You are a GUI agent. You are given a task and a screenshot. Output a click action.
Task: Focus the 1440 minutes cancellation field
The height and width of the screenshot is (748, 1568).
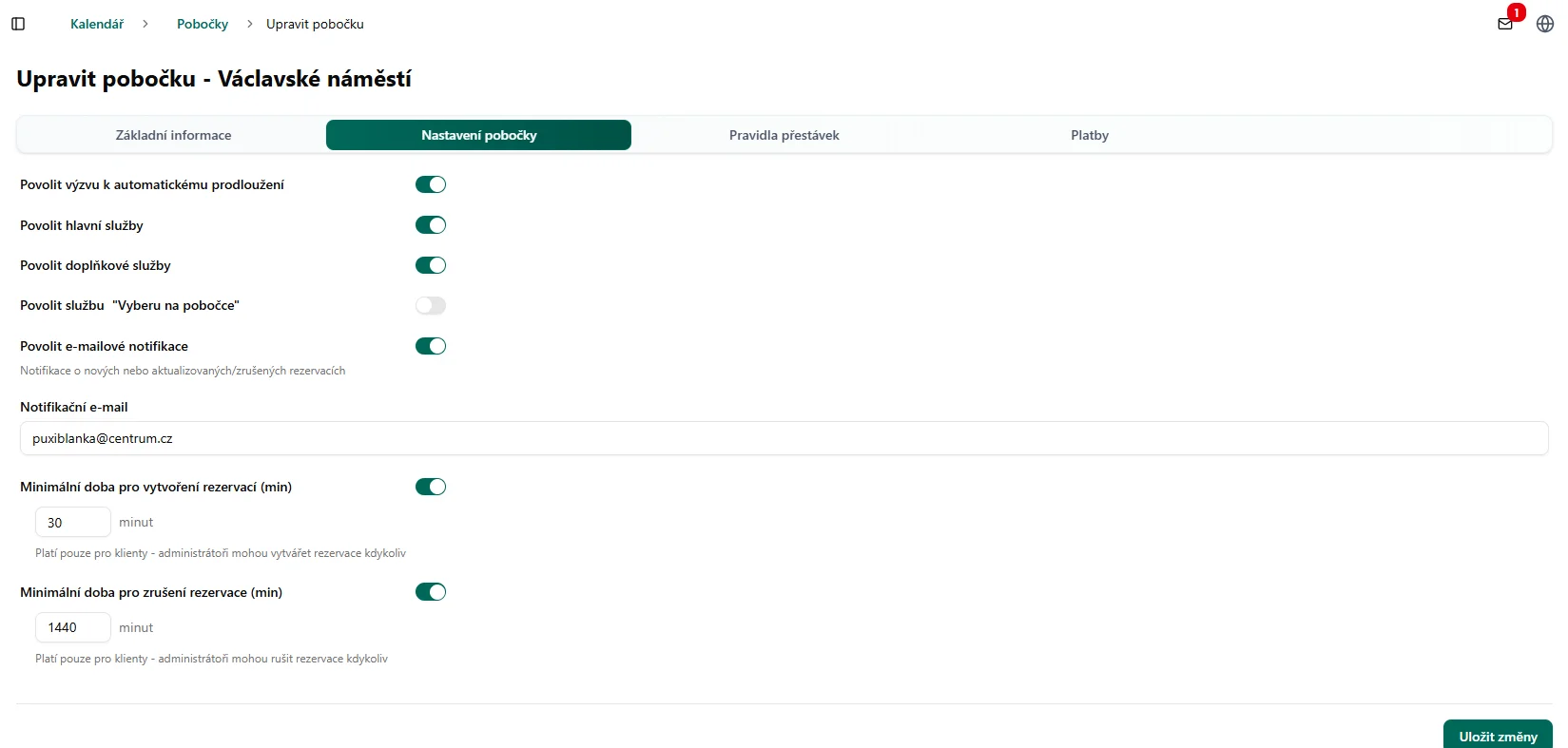coord(73,627)
